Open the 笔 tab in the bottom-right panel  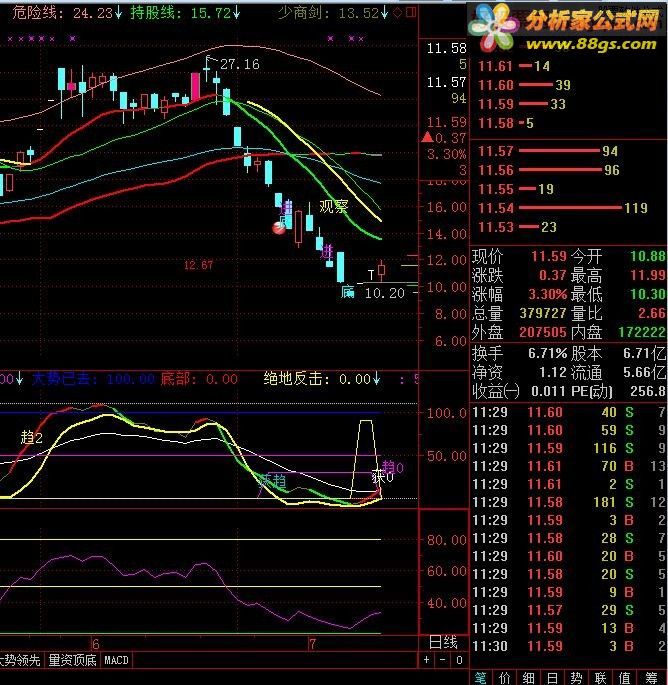pos(481,678)
